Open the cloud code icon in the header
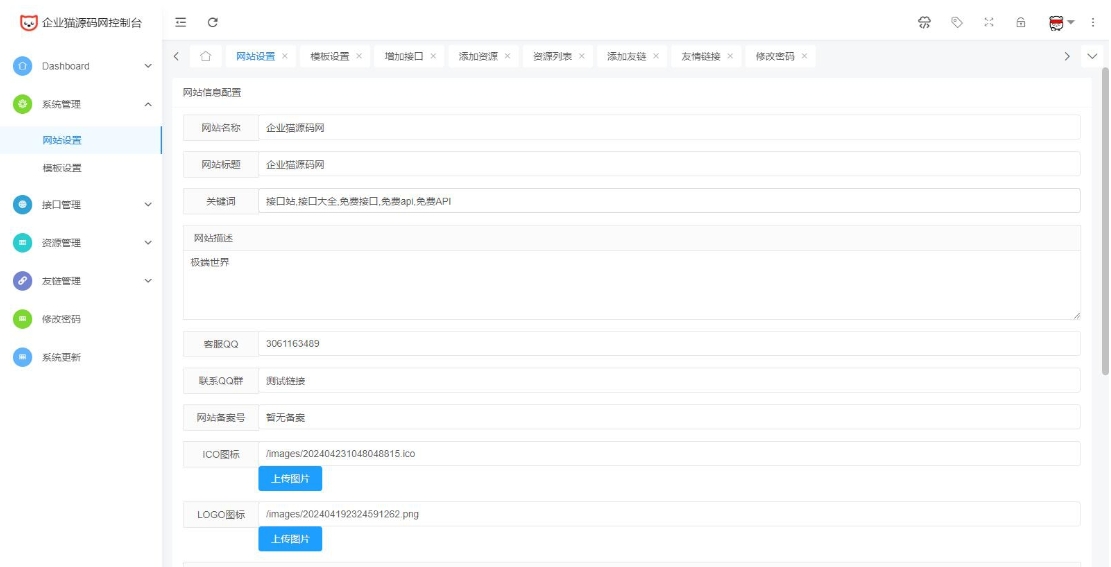 click(x=924, y=22)
